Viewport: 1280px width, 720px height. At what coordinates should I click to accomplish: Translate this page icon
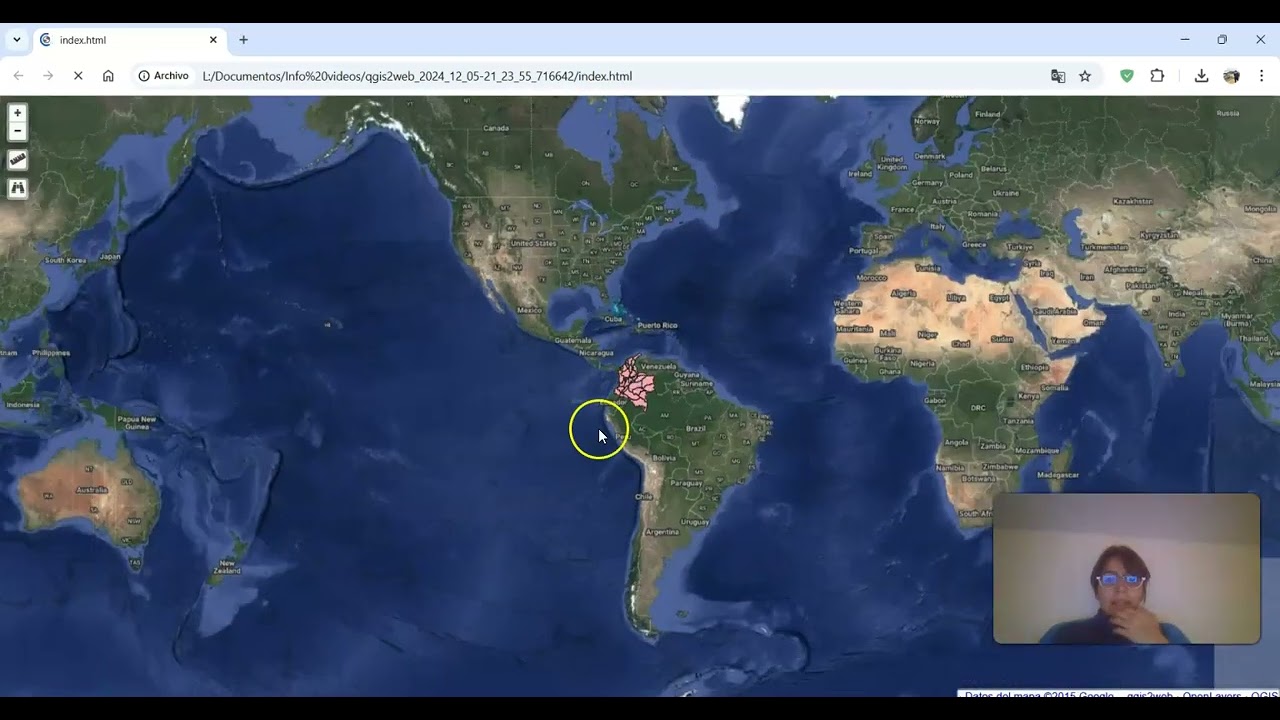[1058, 76]
